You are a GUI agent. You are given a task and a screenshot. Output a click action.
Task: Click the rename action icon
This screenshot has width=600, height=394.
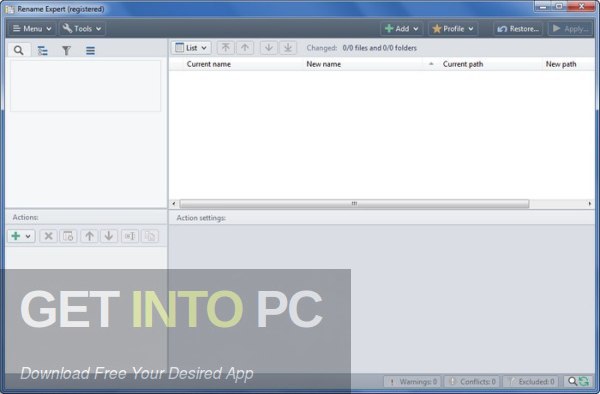click(130, 236)
